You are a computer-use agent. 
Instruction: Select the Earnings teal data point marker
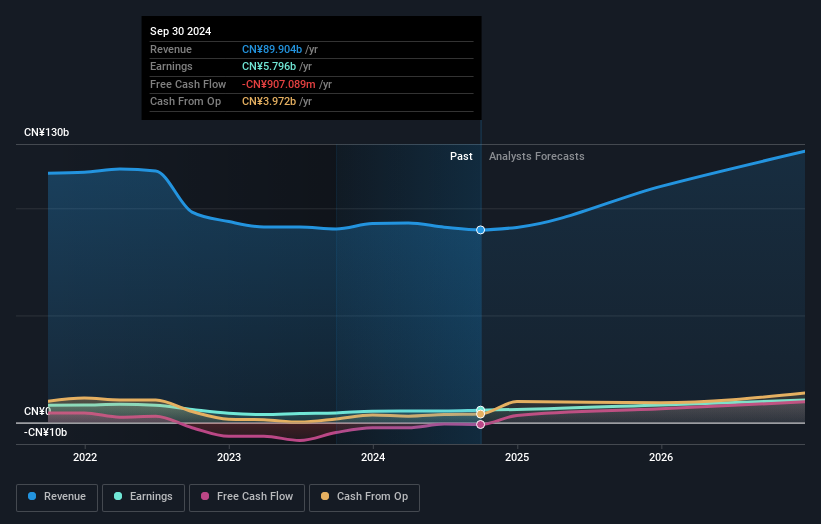click(480, 409)
